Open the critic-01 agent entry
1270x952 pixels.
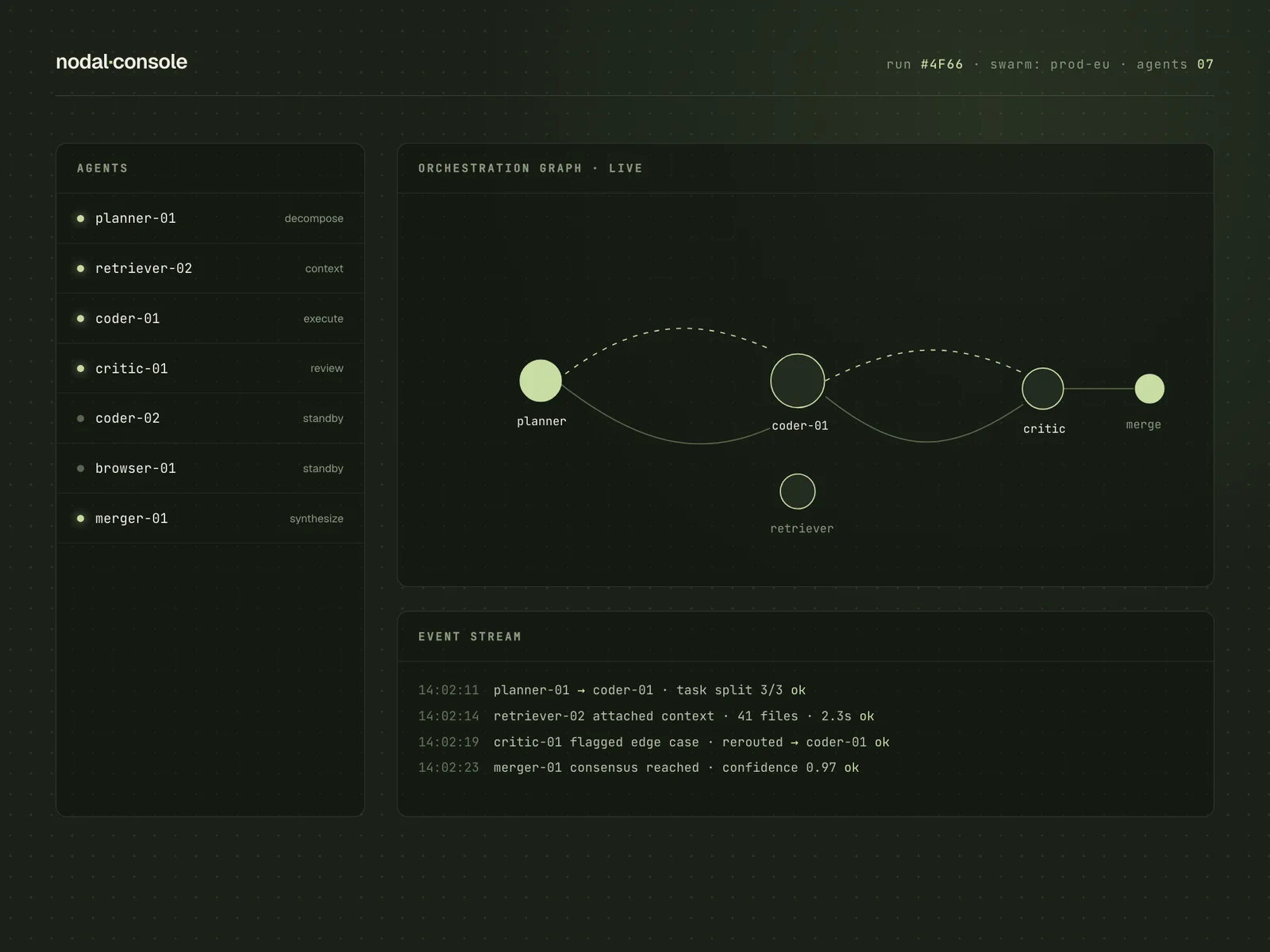(x=210, y=368)
